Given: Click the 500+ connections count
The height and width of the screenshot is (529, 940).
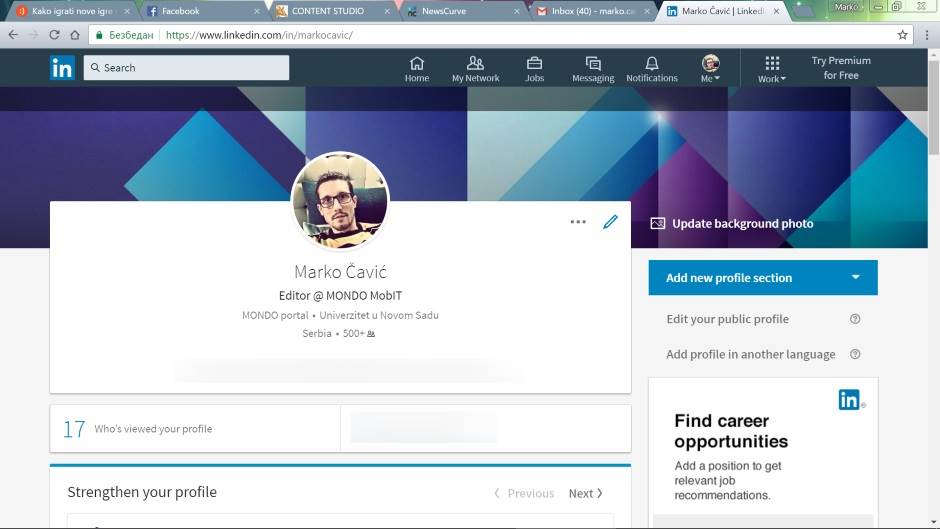Looking at the screenshot, I should (x=358, y=333).
